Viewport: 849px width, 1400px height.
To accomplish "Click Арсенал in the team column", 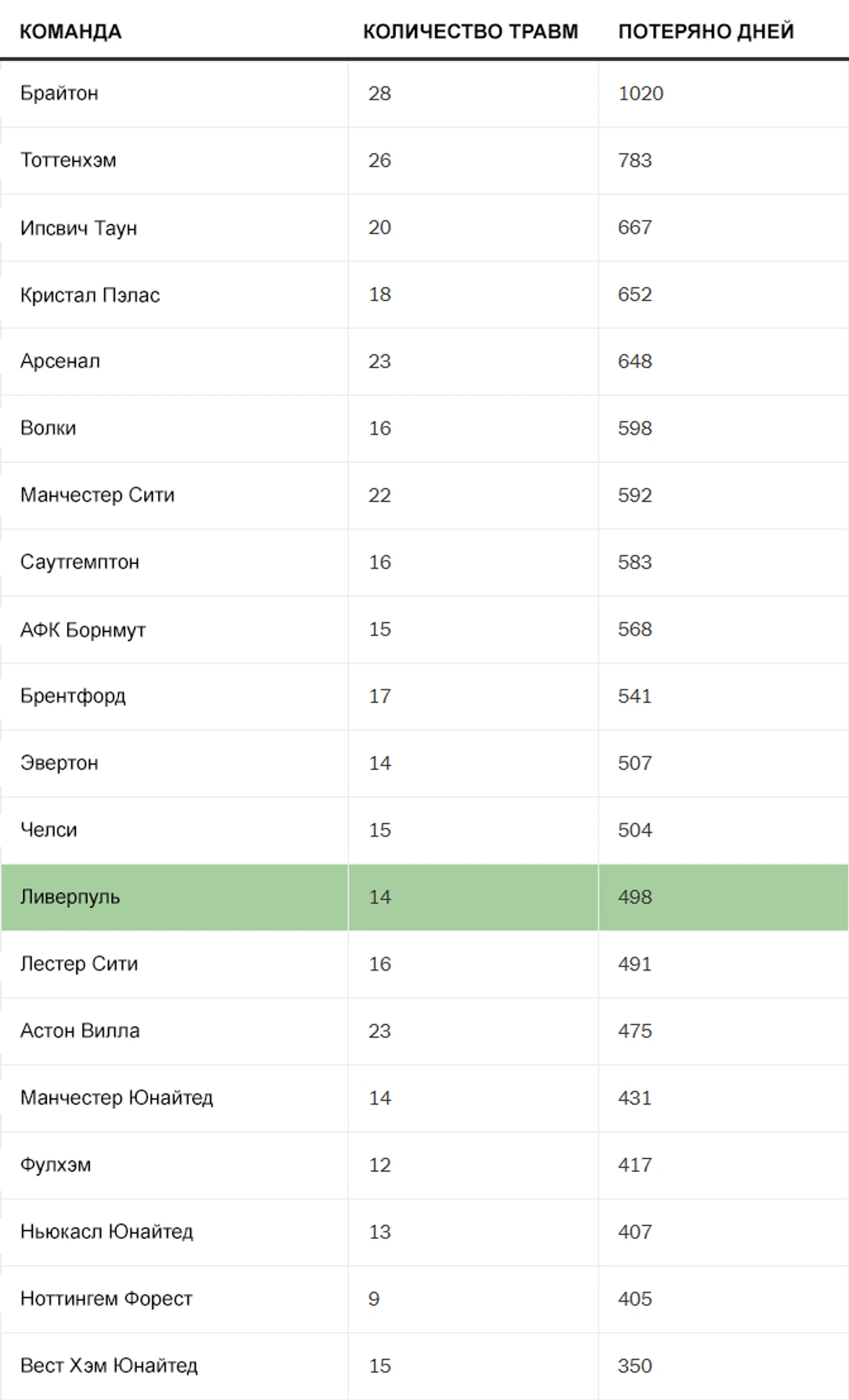I will (60, 362).
